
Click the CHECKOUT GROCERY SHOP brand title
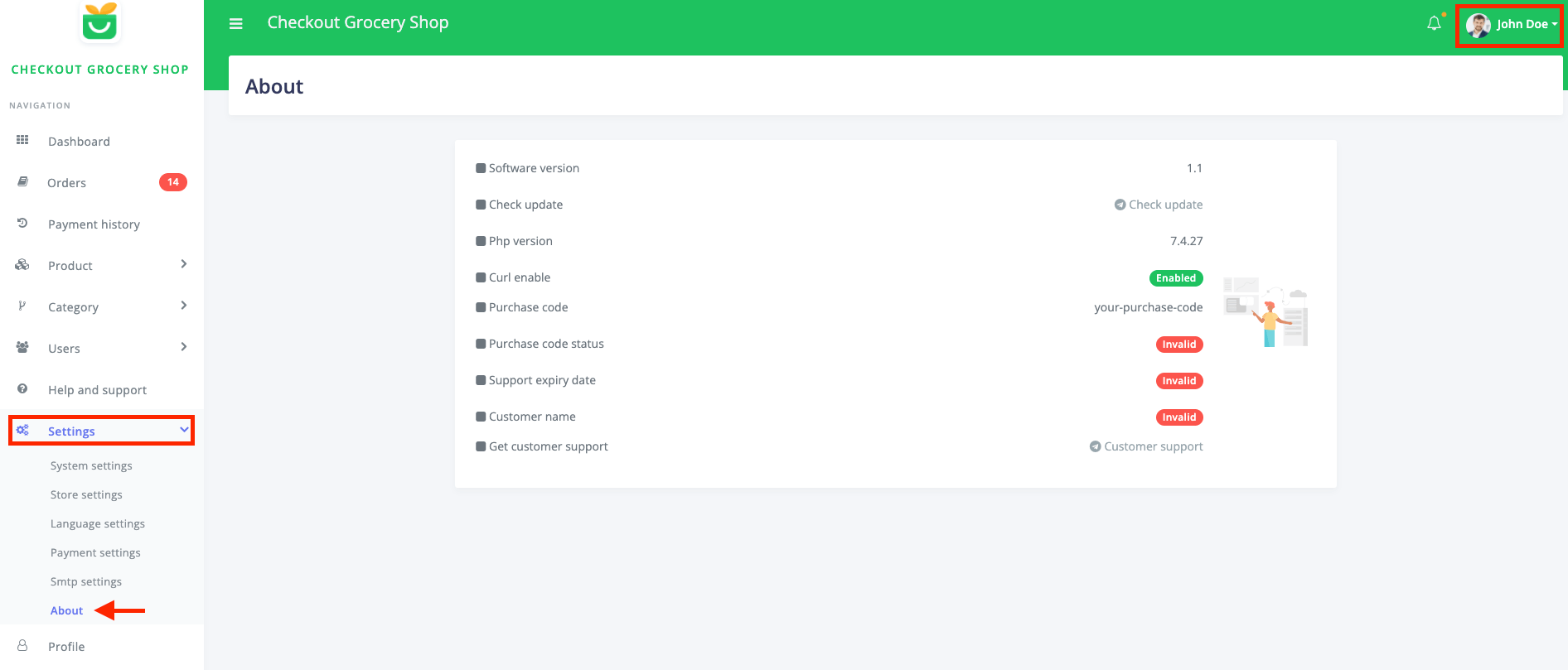[100, 70]
